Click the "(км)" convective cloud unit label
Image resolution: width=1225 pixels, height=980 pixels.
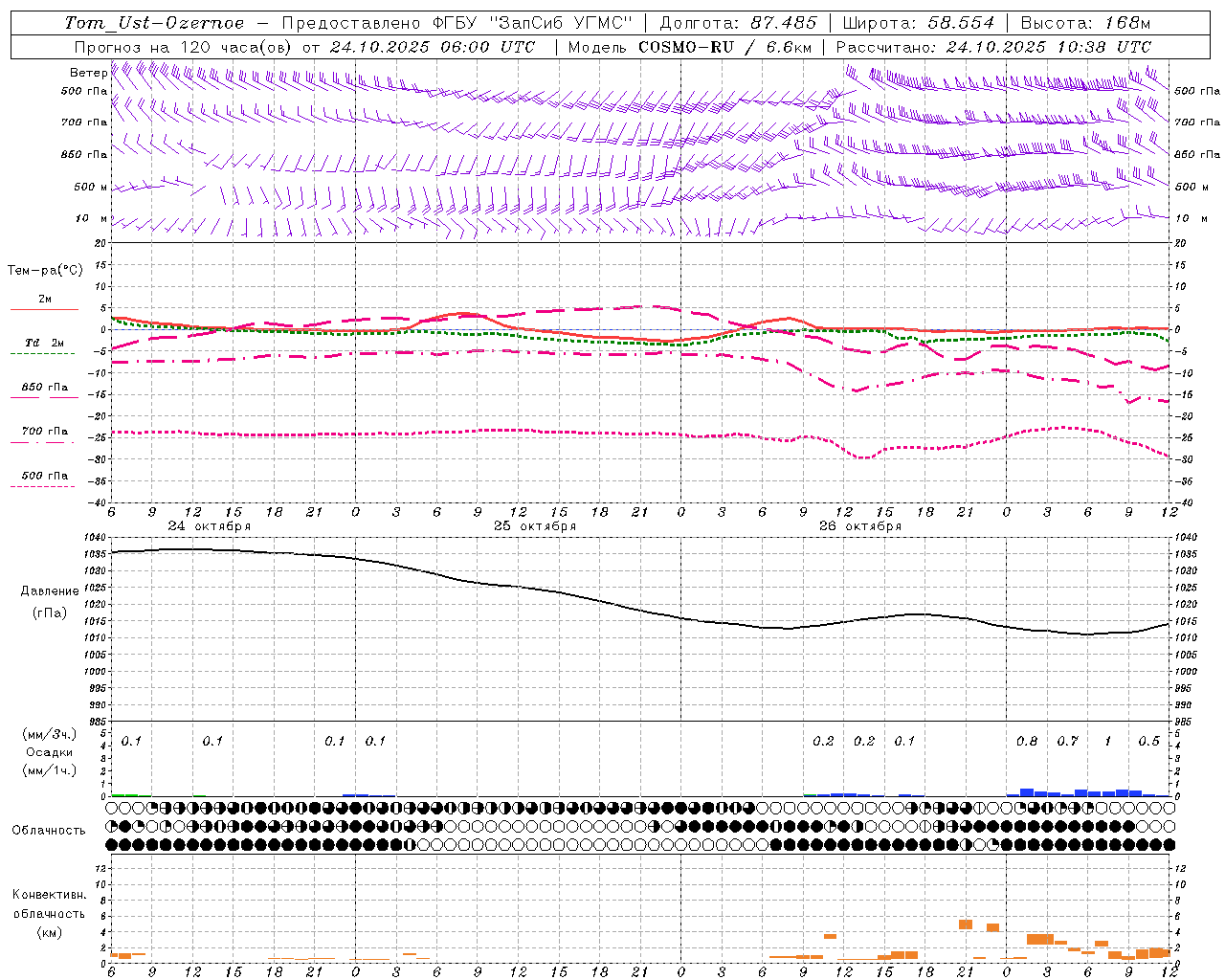point(49,932)
